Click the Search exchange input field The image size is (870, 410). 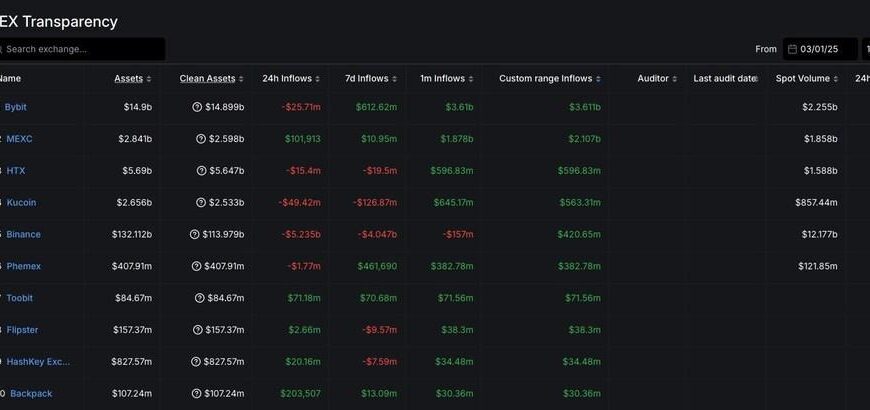coord(82,49)
